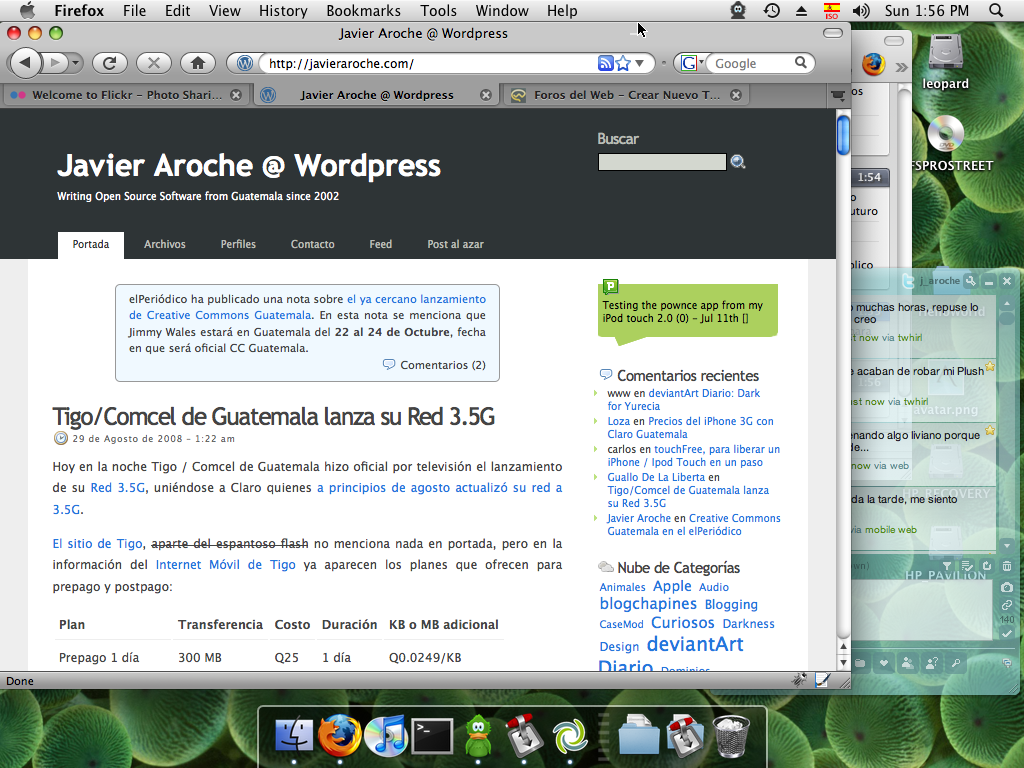Expand the URL bar history dropdown arrow
The width and height of the screenshot is (1024, 768).
coord(639,63)
